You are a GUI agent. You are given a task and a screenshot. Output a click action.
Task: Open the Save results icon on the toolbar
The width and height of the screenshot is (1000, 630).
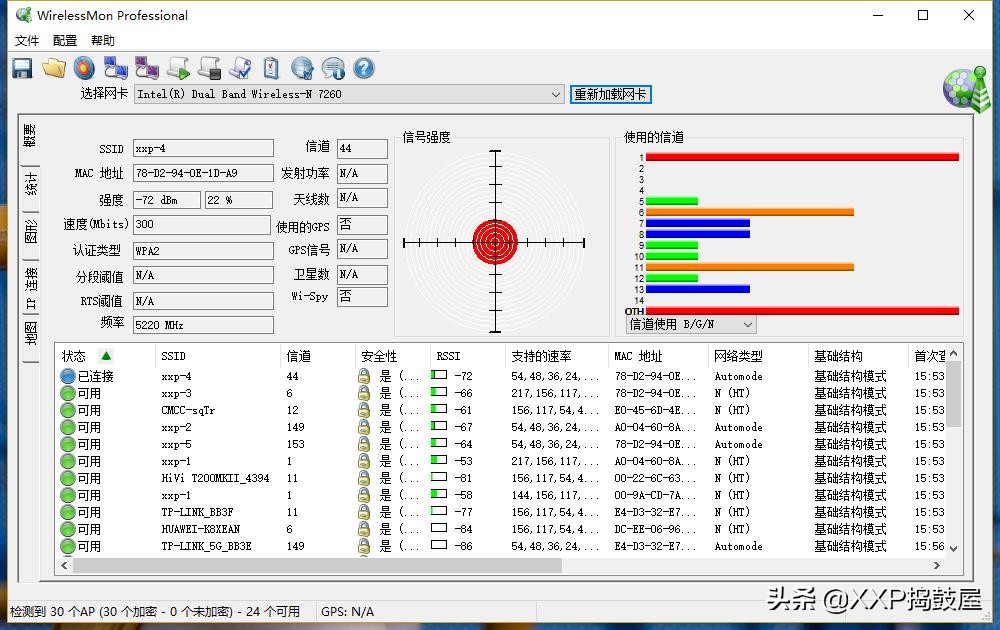[22, 67]
